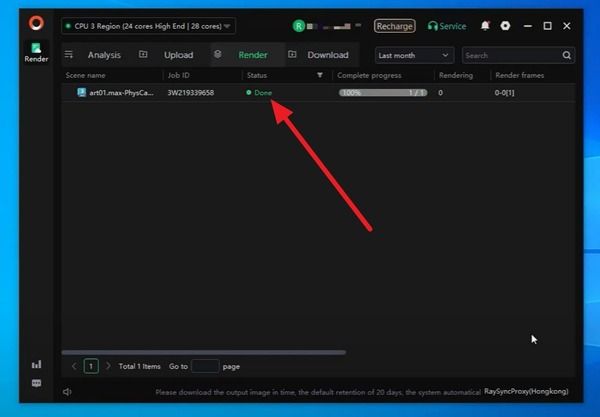This screenshot has width=600, height=417.
Task: Open the Last month period dropdown
Action: coord(414,55)
